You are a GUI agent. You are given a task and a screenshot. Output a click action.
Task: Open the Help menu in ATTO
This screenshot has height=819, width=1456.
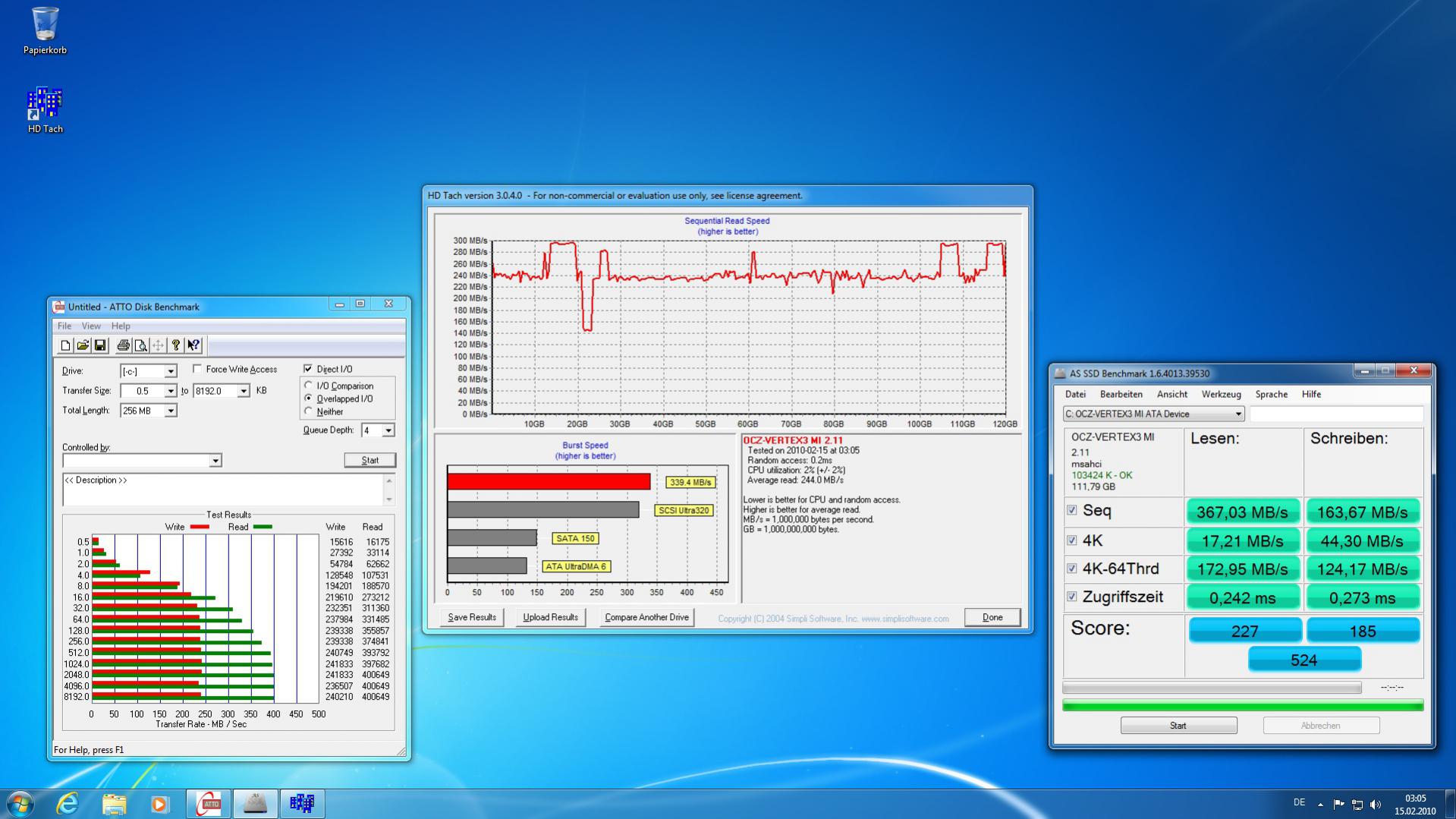click(121, 326)
